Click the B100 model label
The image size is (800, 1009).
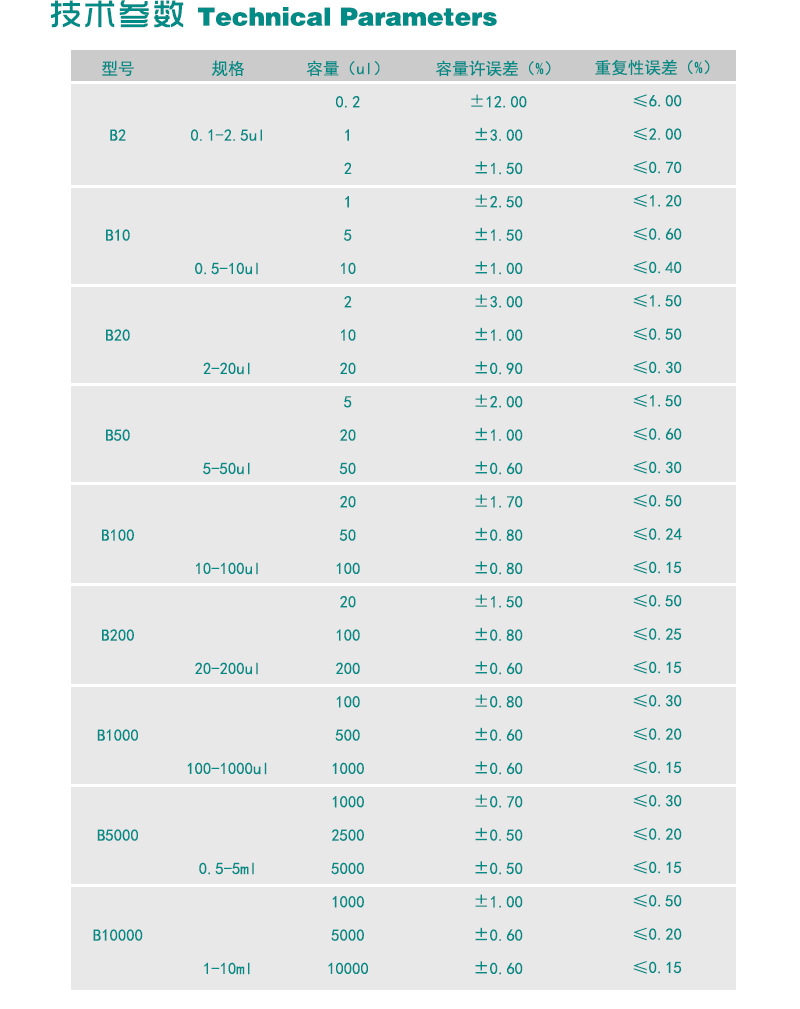117,535
